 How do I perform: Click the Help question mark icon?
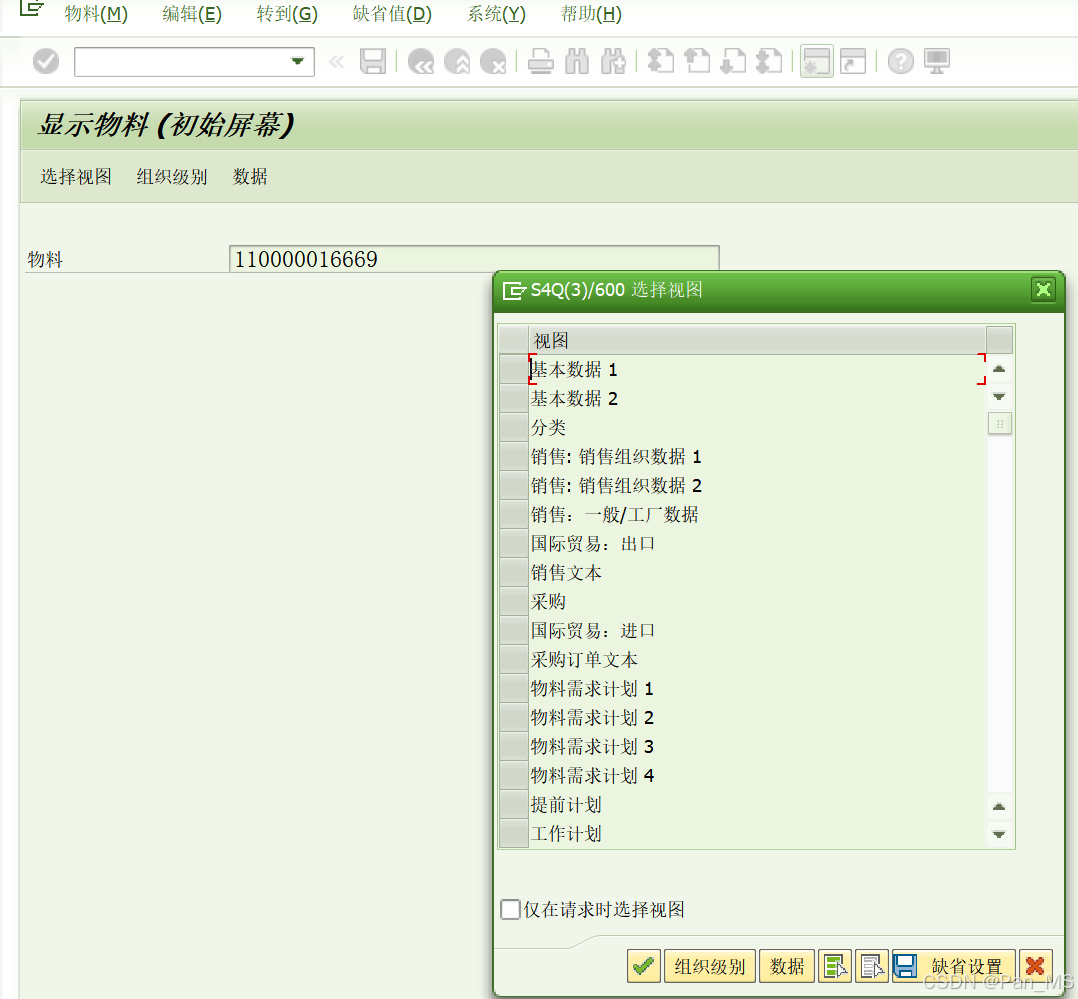click(x=901, y=62)
